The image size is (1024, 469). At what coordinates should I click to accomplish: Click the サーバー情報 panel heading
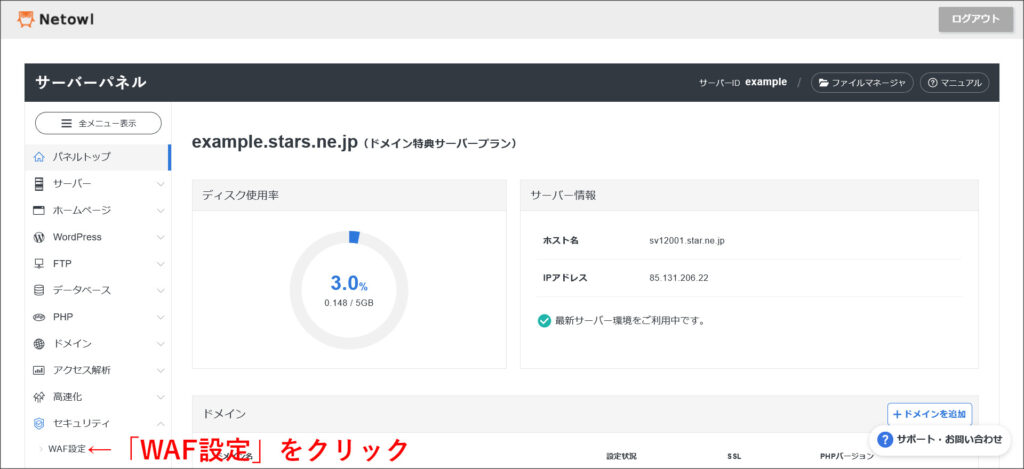click(x=563, y=195)
